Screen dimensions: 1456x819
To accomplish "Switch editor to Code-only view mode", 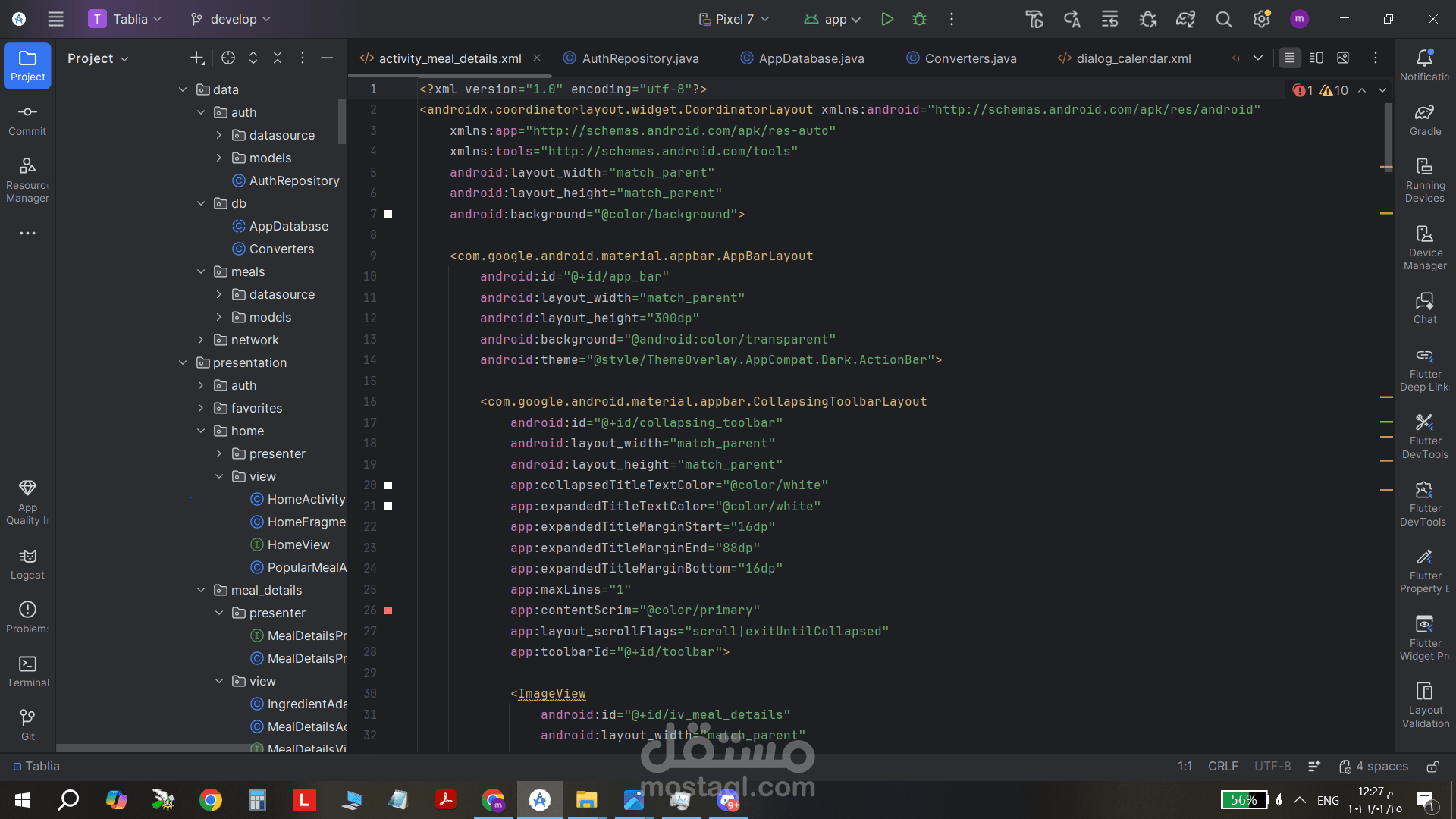I will 1289,58.
